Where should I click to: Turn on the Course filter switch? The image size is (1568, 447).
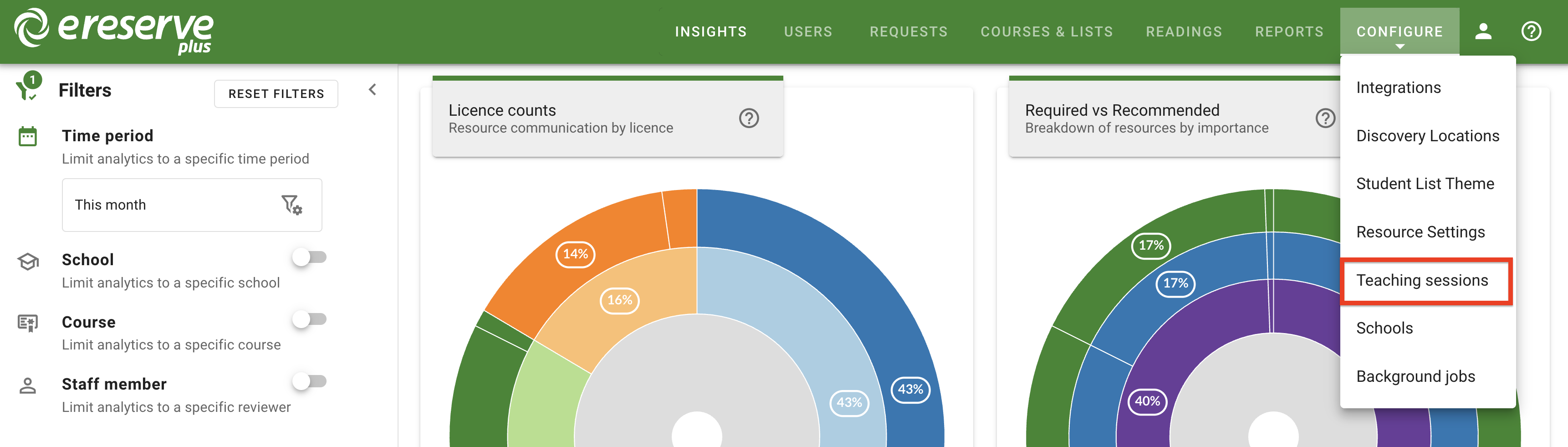pos(309,320)
